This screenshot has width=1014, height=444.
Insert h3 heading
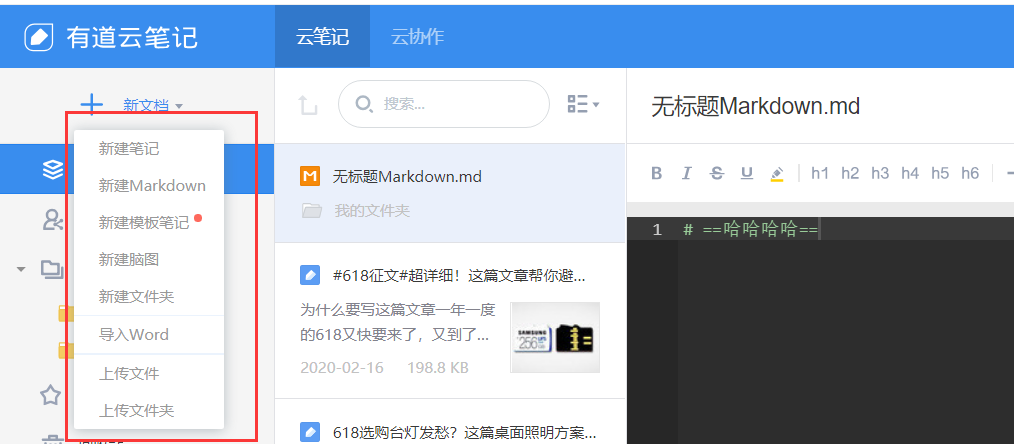tap(880, 173)
